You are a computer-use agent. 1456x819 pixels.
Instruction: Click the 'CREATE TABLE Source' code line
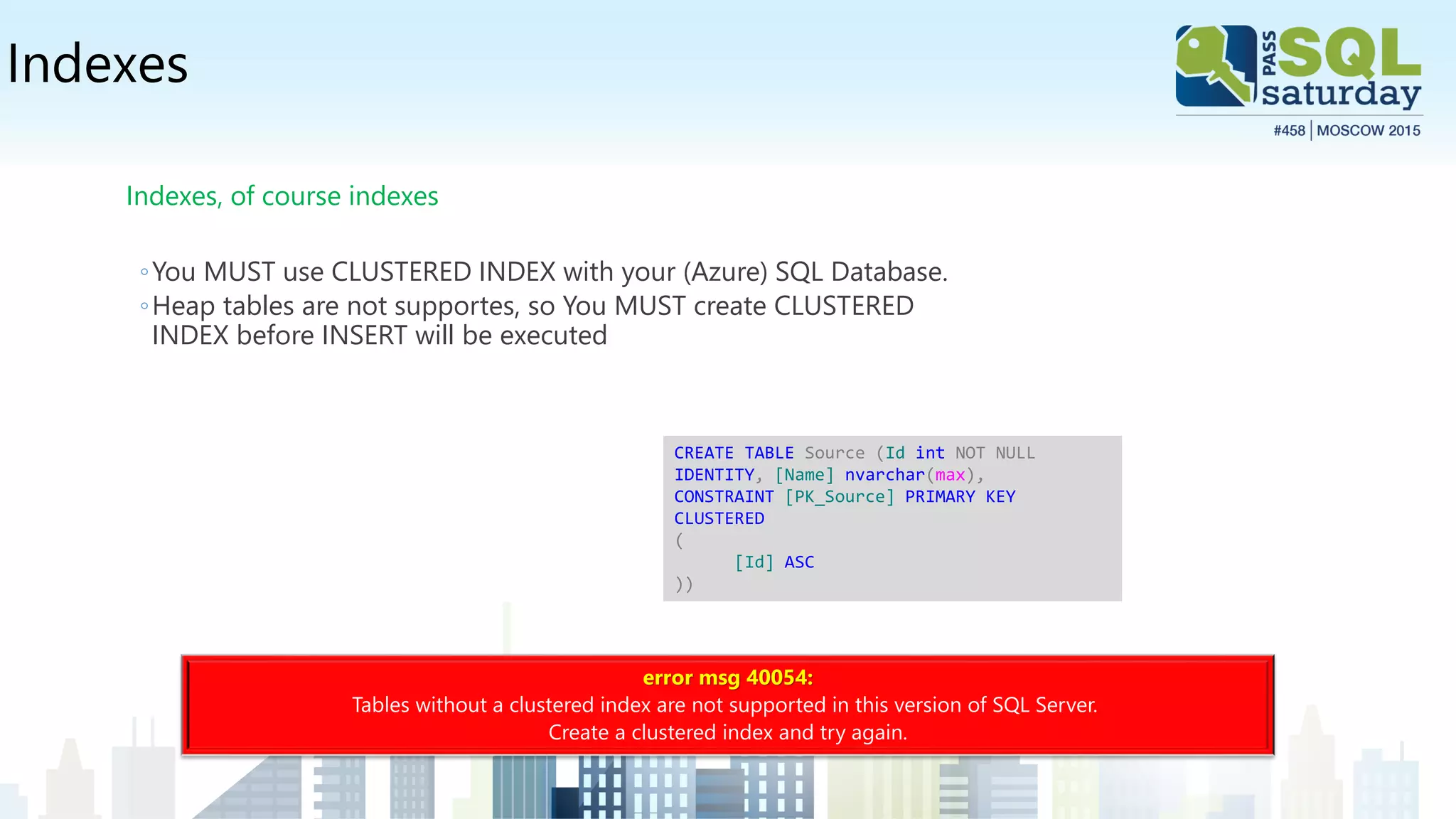(x=854, y=453)
